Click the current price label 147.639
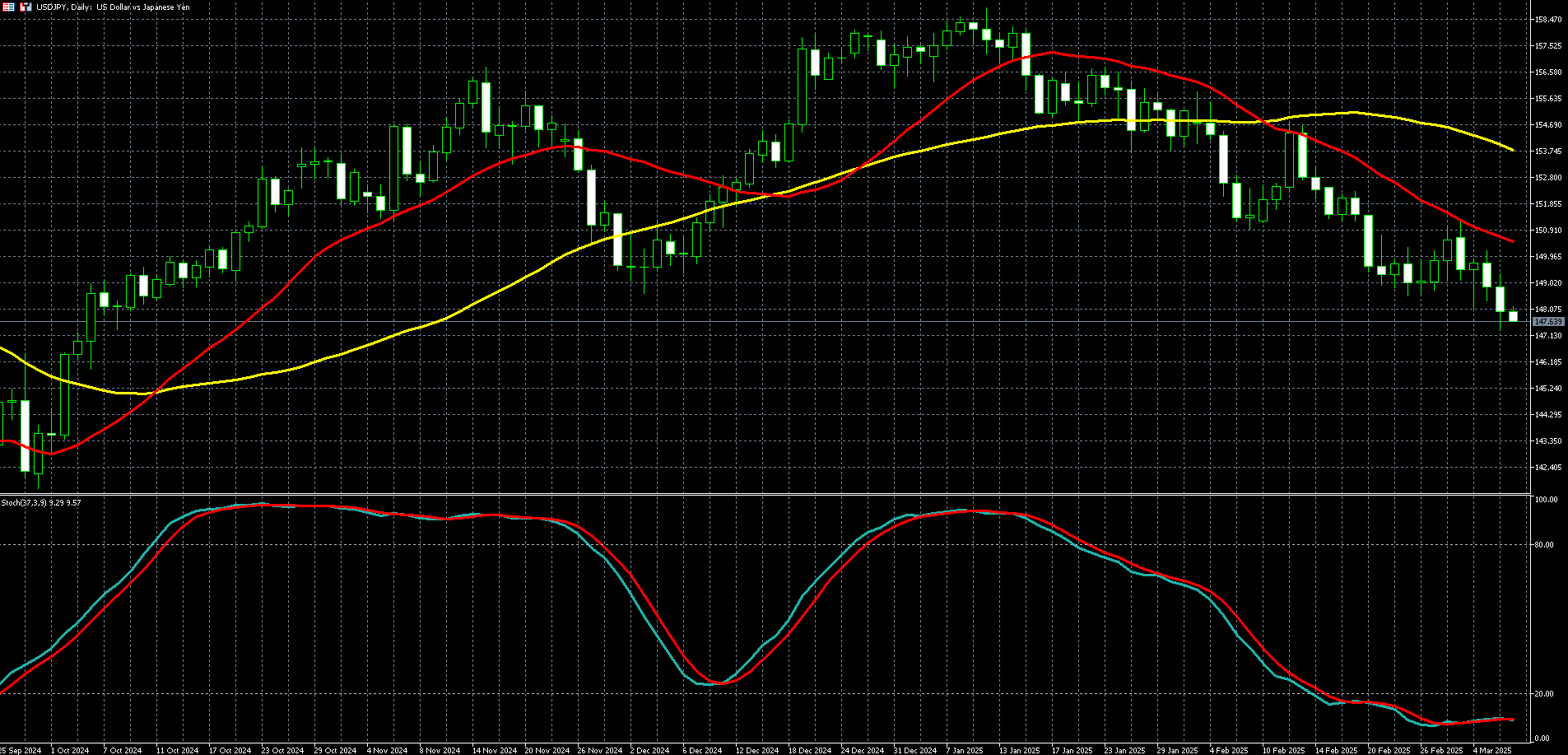The width and height of the screenshot is (1568, 755). 1548,322
